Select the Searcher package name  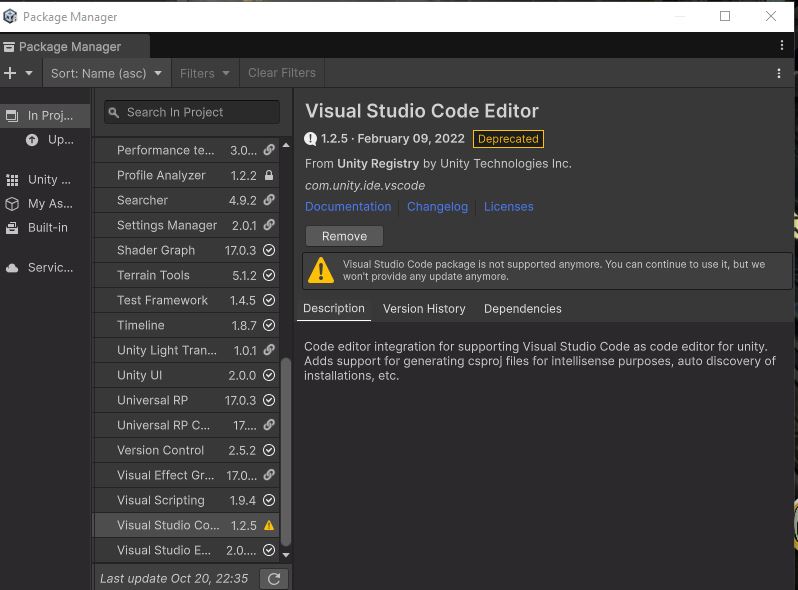(x=142, y=200)
